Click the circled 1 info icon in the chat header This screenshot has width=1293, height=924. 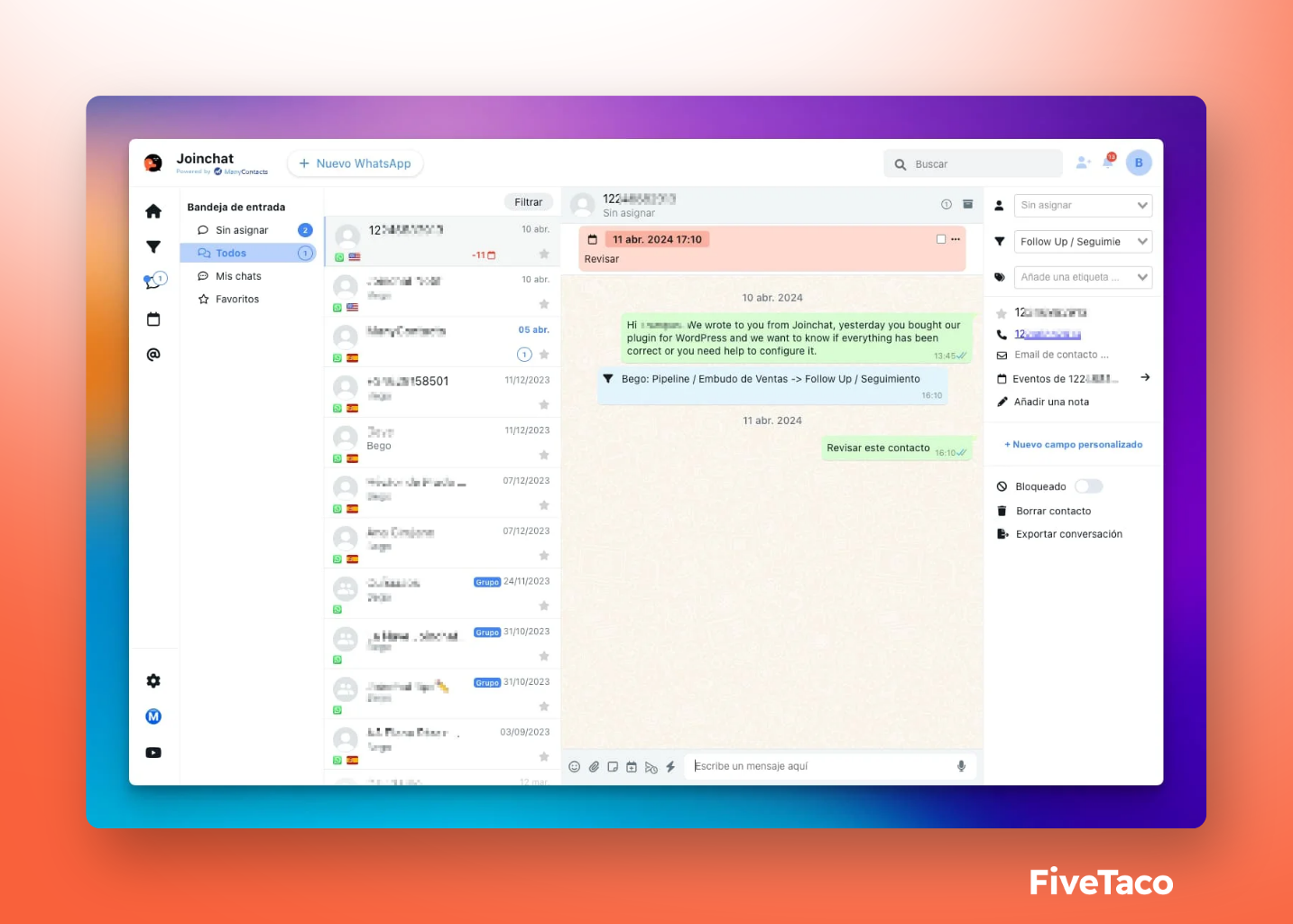point(947,205)
